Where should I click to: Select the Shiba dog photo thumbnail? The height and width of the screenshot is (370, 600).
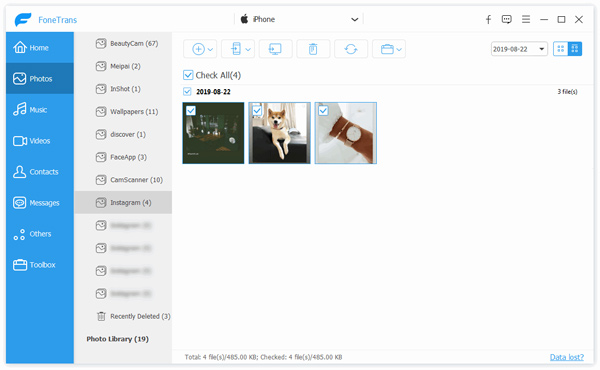[x=280, y=133]
